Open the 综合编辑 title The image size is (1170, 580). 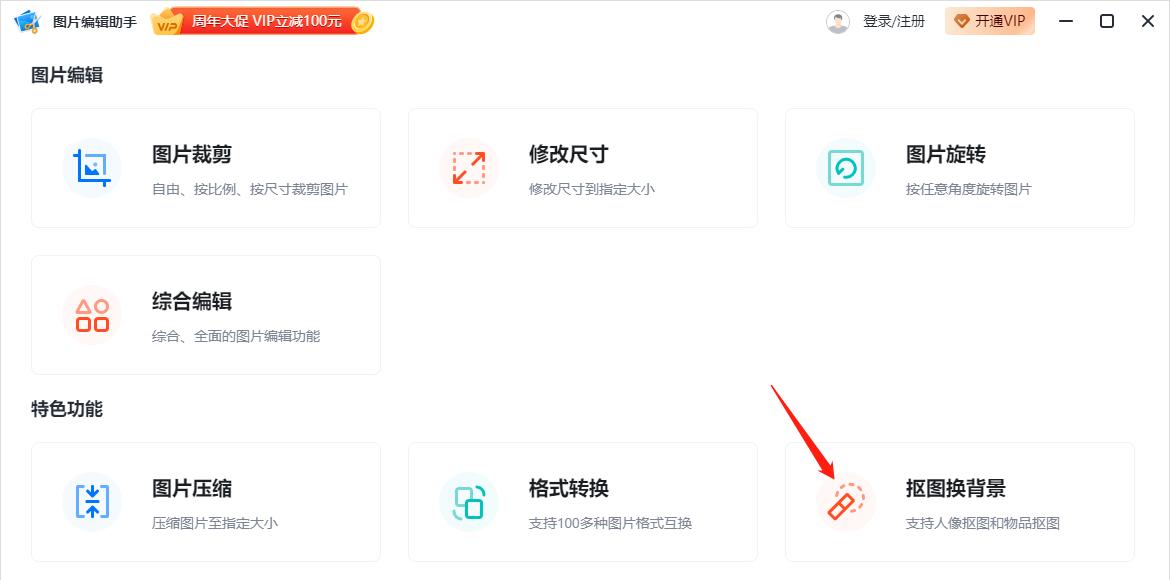192,302
